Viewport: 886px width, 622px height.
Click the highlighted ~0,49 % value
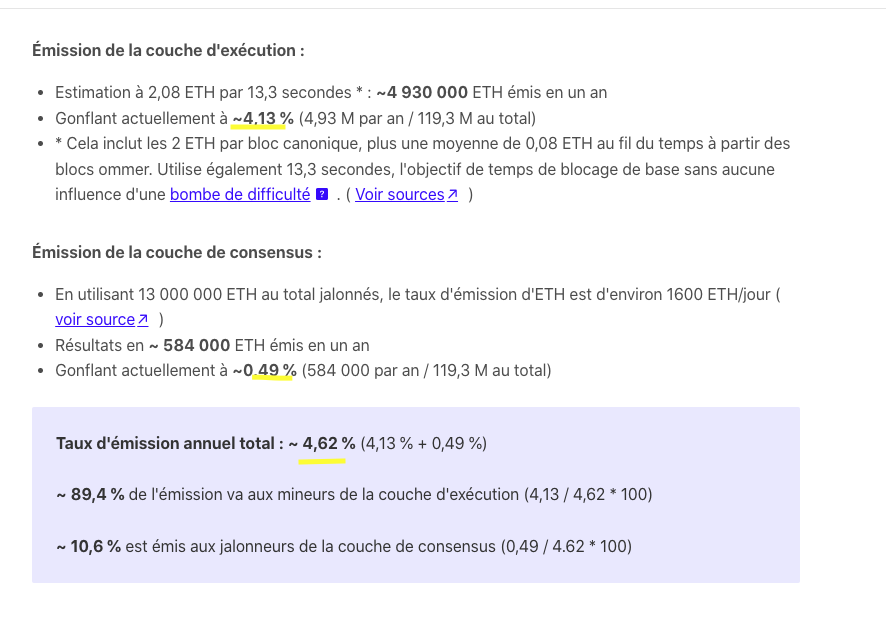[x=264, y=371]
